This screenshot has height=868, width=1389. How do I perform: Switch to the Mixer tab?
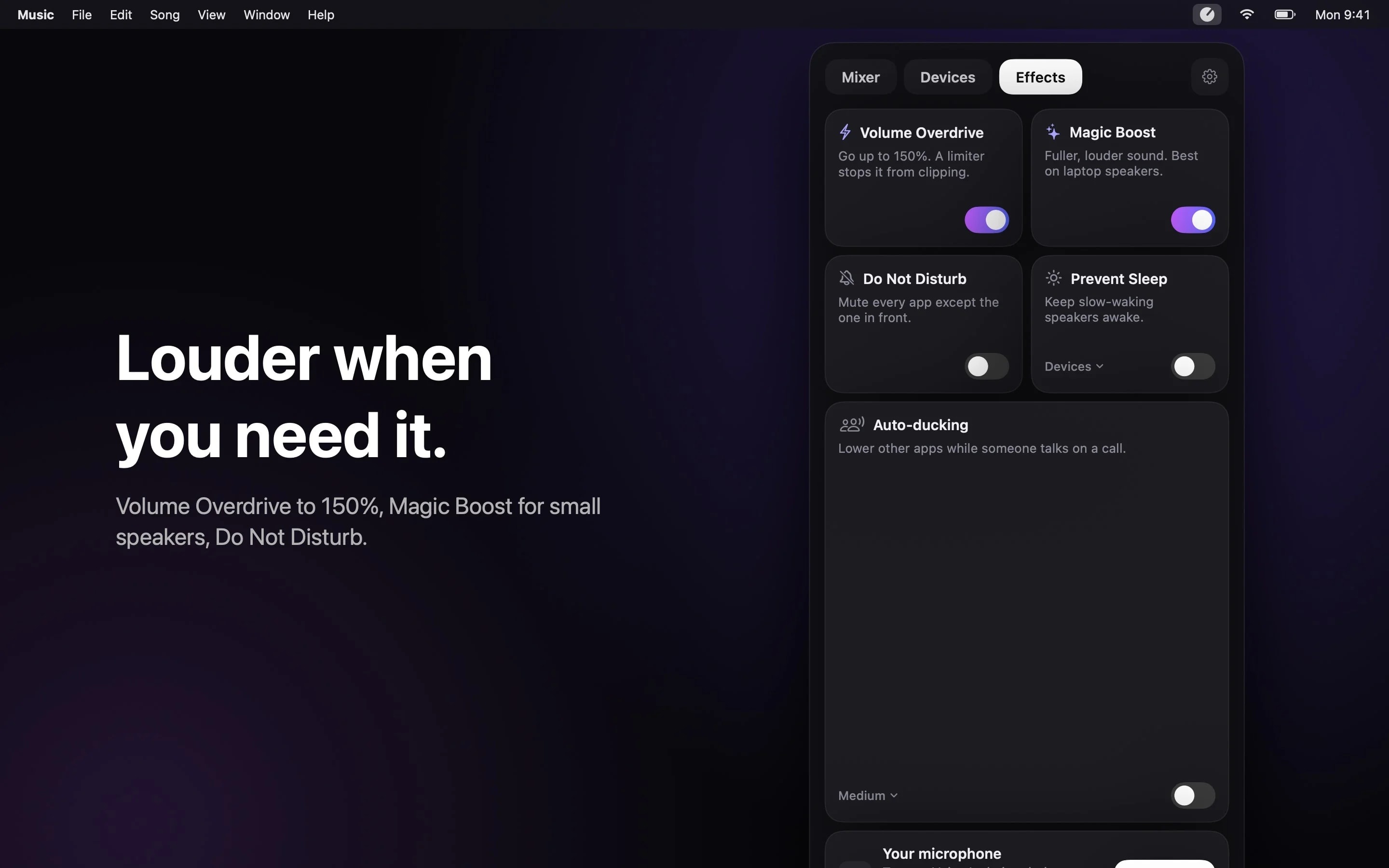pyautogui.click(x=860, y=77)
